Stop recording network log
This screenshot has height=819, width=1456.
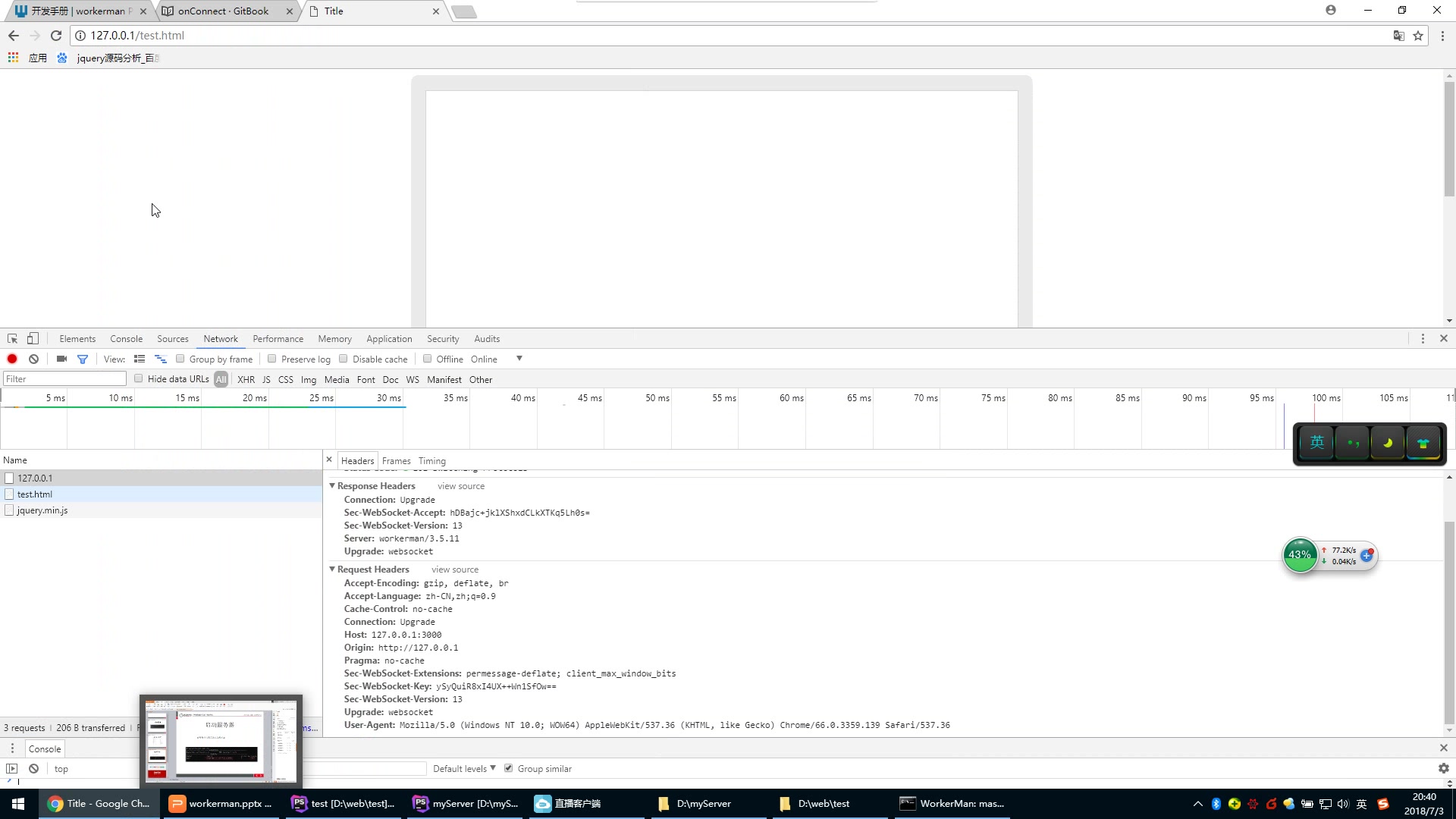click(12, 359)
